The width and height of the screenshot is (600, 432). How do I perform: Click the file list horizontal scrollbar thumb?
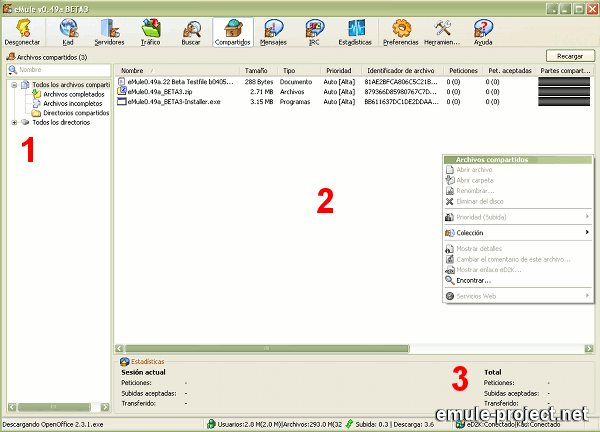(267, 349)
